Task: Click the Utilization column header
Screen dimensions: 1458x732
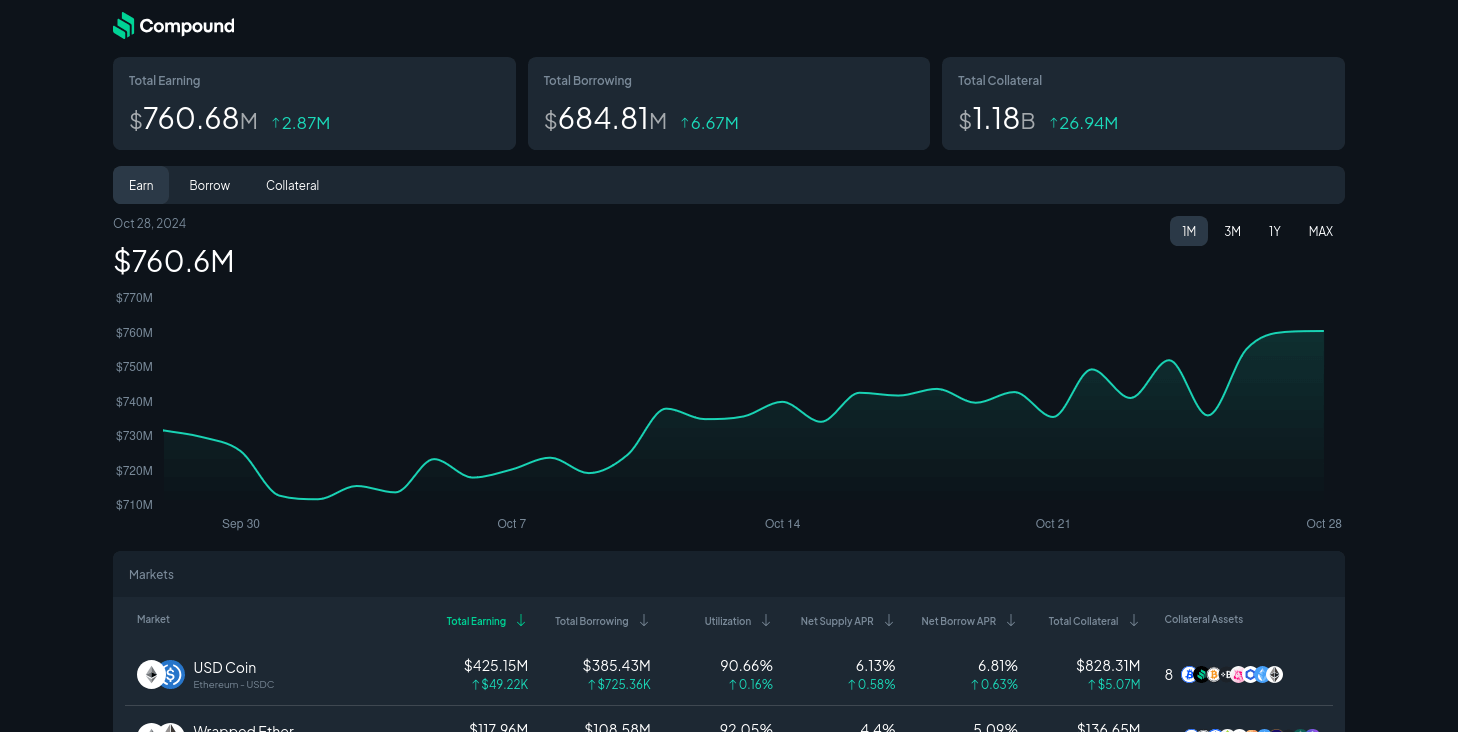Action: point(728,621)
